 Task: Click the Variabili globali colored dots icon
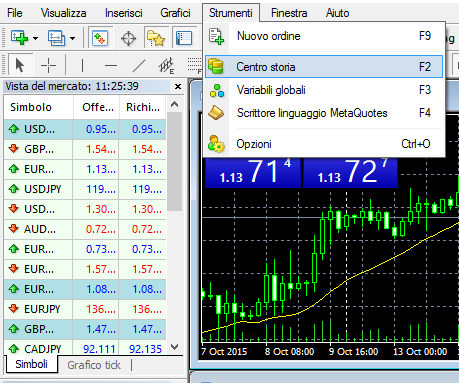point(217,90)
